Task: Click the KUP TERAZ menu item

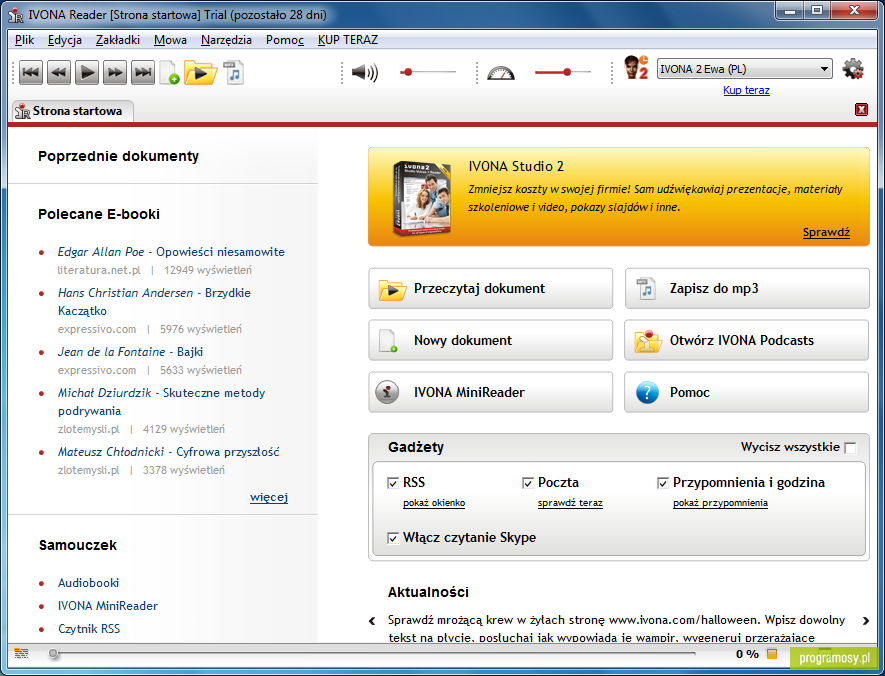Action: pos(348,40)
